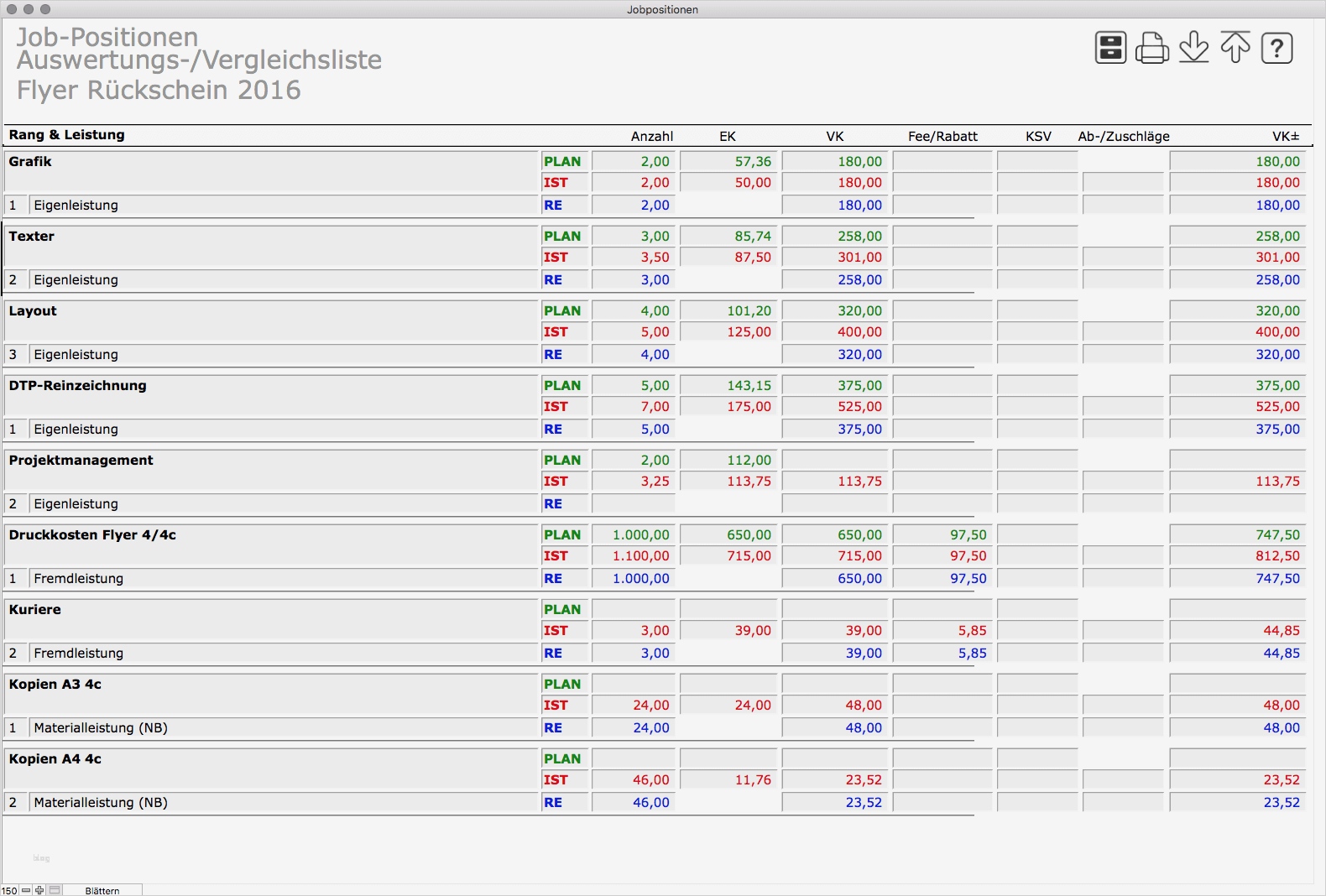Image resolution: width=1326 pixels, height=896 pixels.
Task: Click the Projektmanagement PLAN EK value 112,00
Action: point(728,460)
